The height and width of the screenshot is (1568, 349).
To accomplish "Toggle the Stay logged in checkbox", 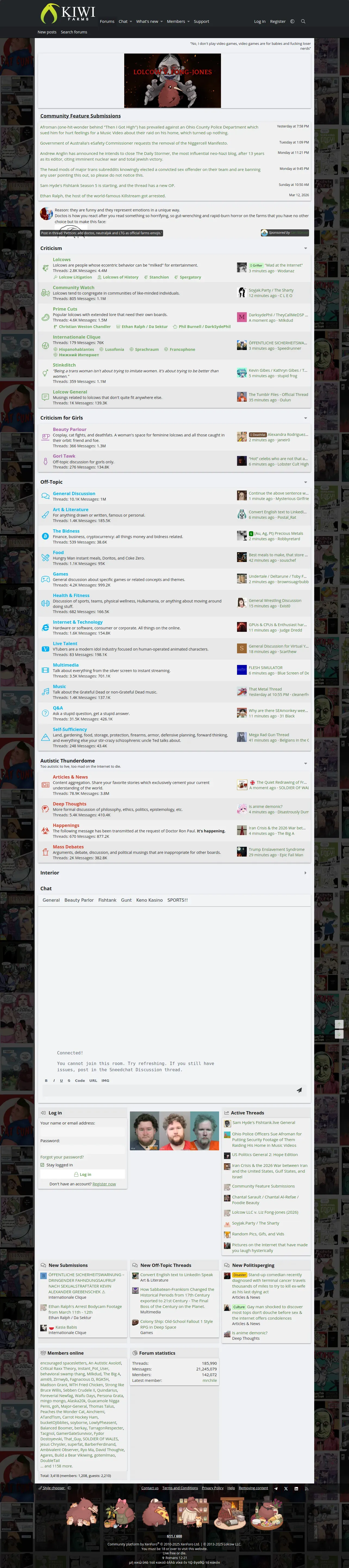I will tap(42, 1165).
